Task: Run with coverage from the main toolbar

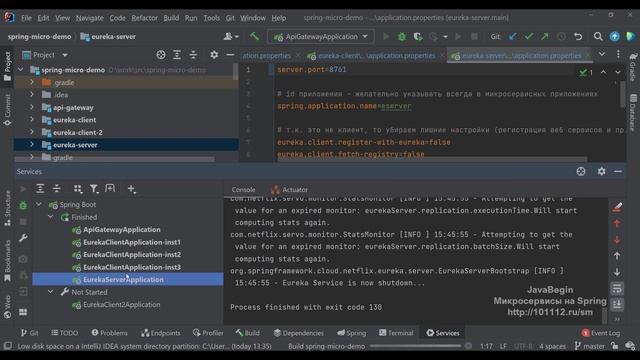Action: click(x=418, y=37)
